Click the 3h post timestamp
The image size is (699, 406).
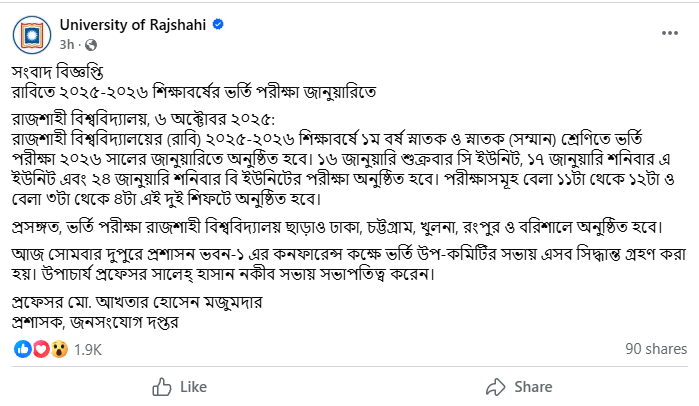67,44
